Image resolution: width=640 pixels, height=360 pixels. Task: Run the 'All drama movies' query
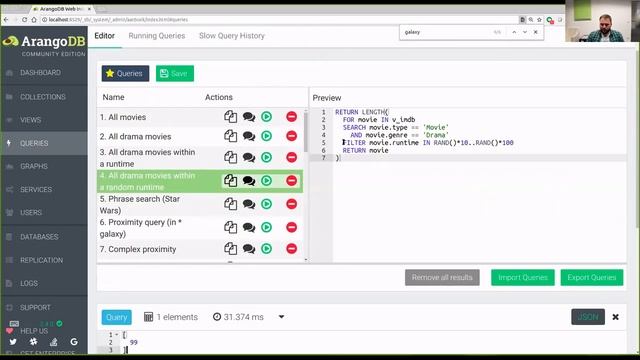(267, 136)
